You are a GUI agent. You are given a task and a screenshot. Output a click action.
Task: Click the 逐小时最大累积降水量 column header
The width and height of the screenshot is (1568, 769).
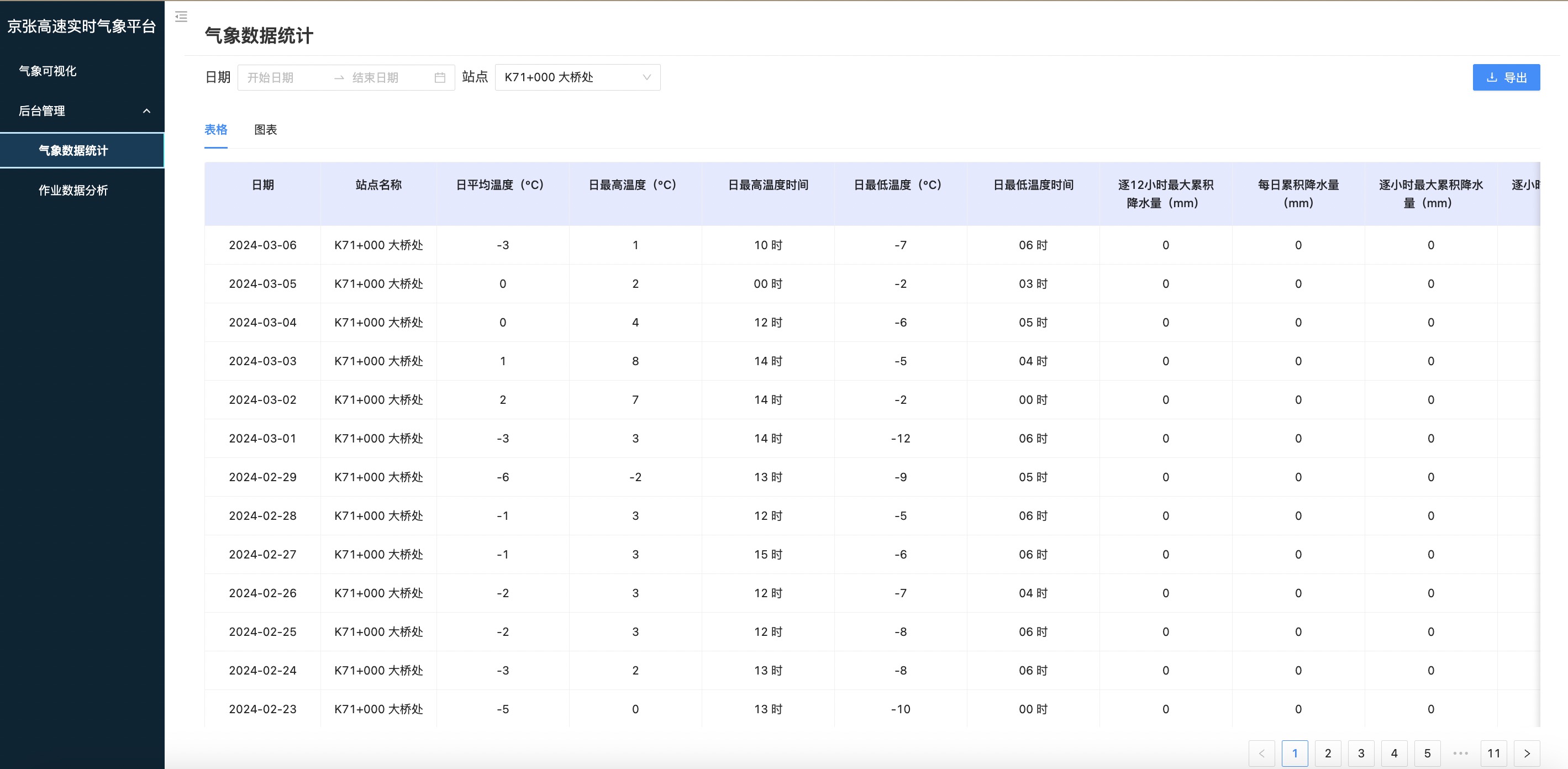point(1431,193)
